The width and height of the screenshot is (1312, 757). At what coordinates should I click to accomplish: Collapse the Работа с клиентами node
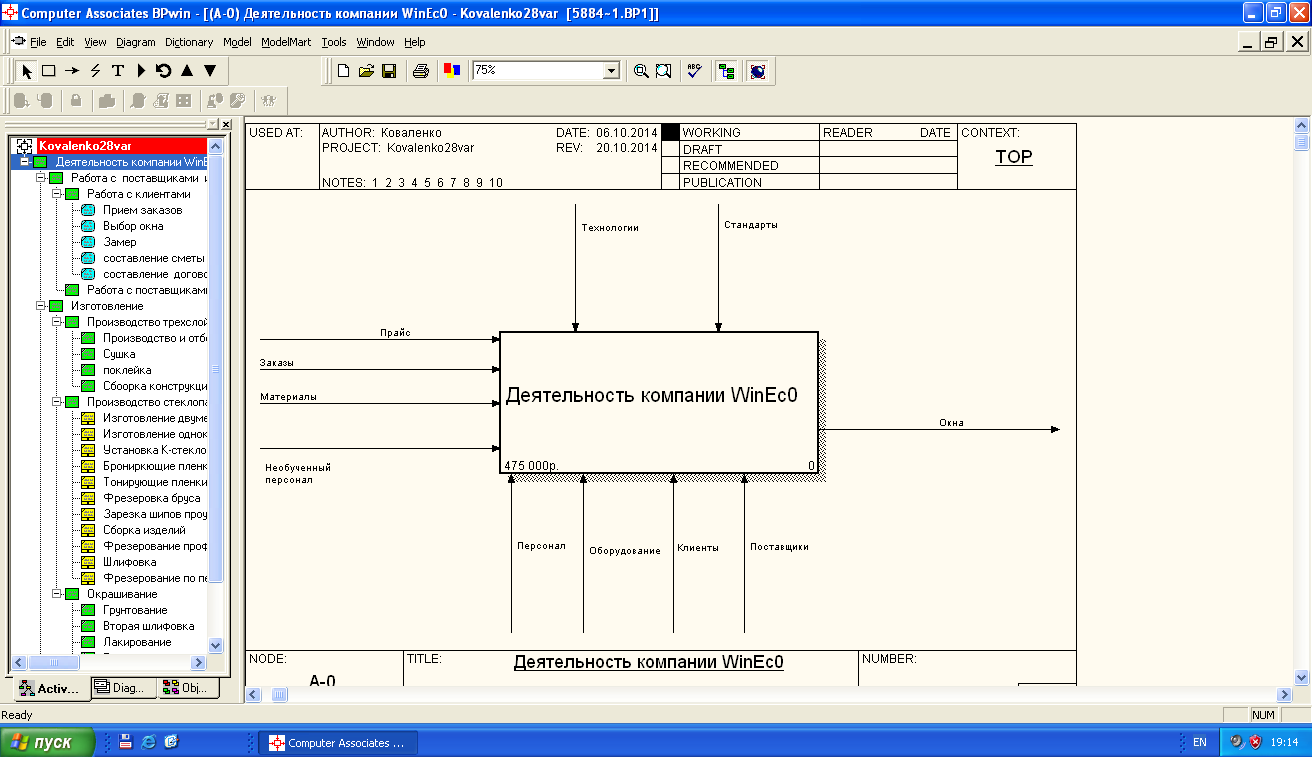click(x=57, y=194)
